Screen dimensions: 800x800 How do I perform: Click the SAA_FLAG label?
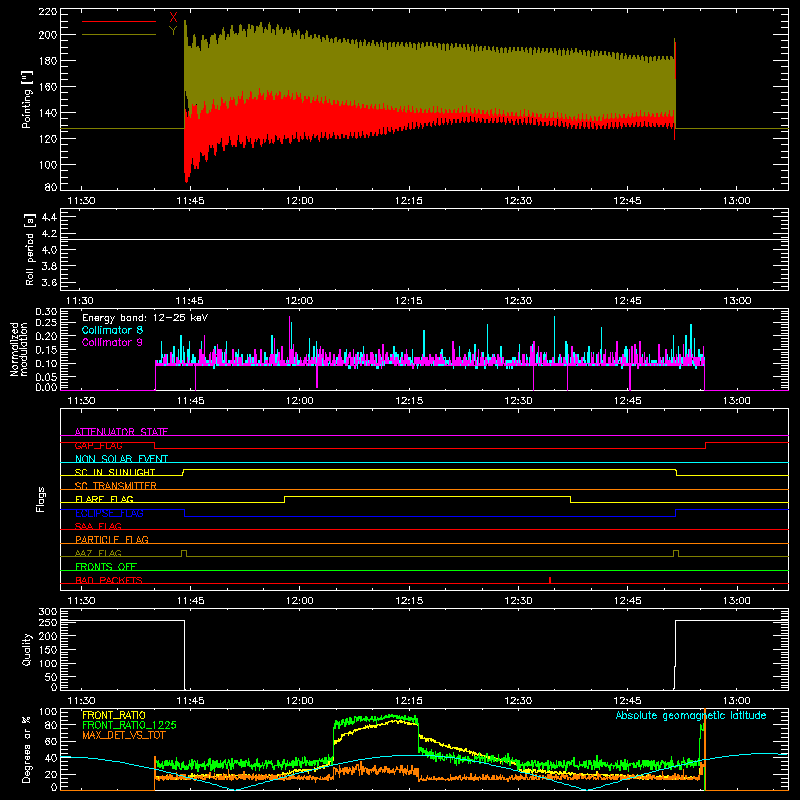(x=98, y=526)
